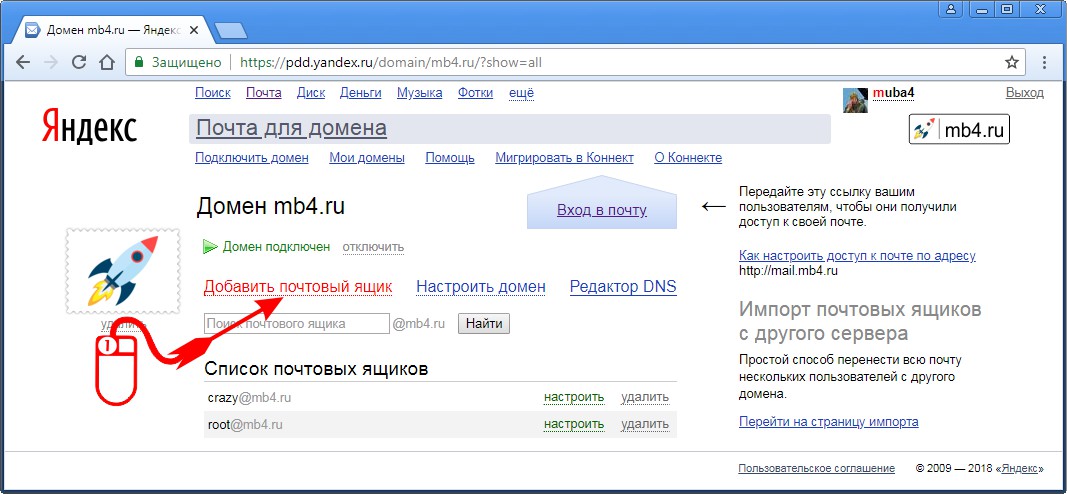This screenshot has height=494, width=1067.
Task: Focus the Поиск почтового ящика field
Action: 297,324
